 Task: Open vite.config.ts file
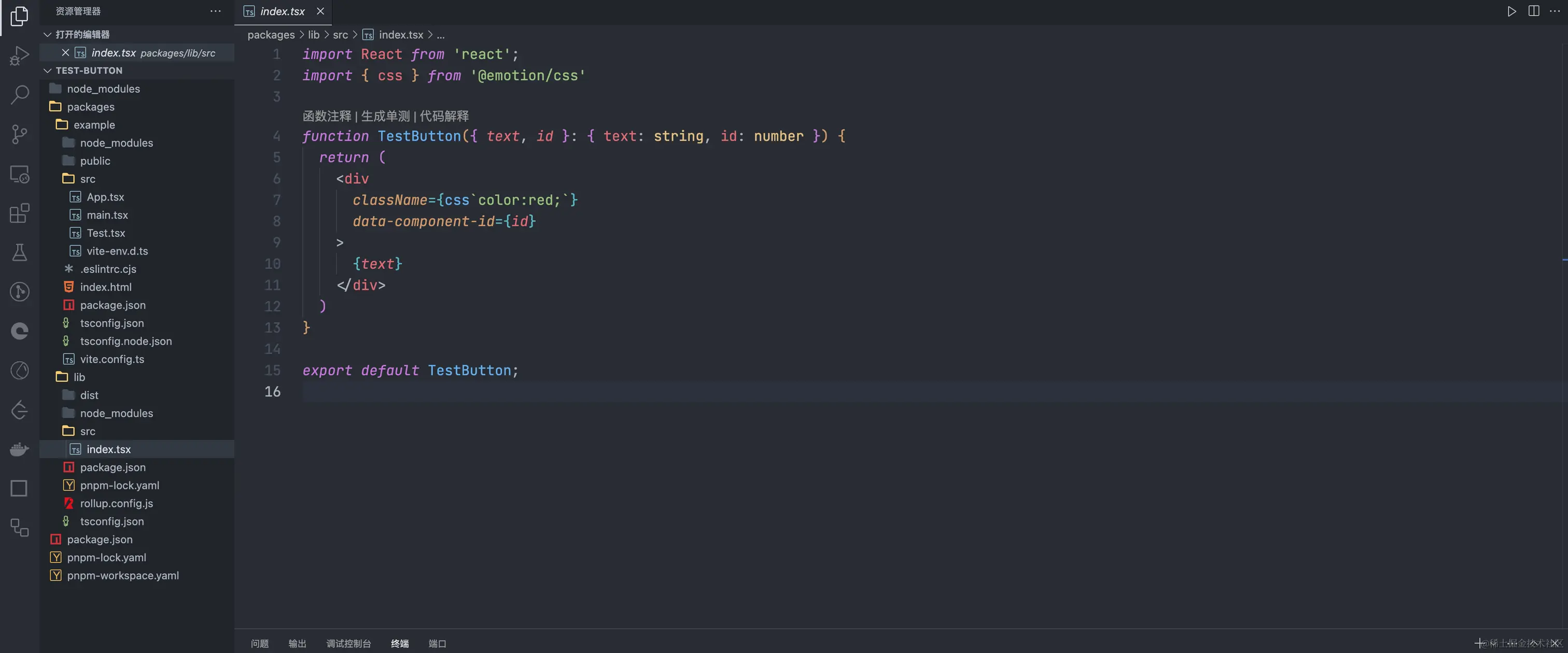[137, 360]
